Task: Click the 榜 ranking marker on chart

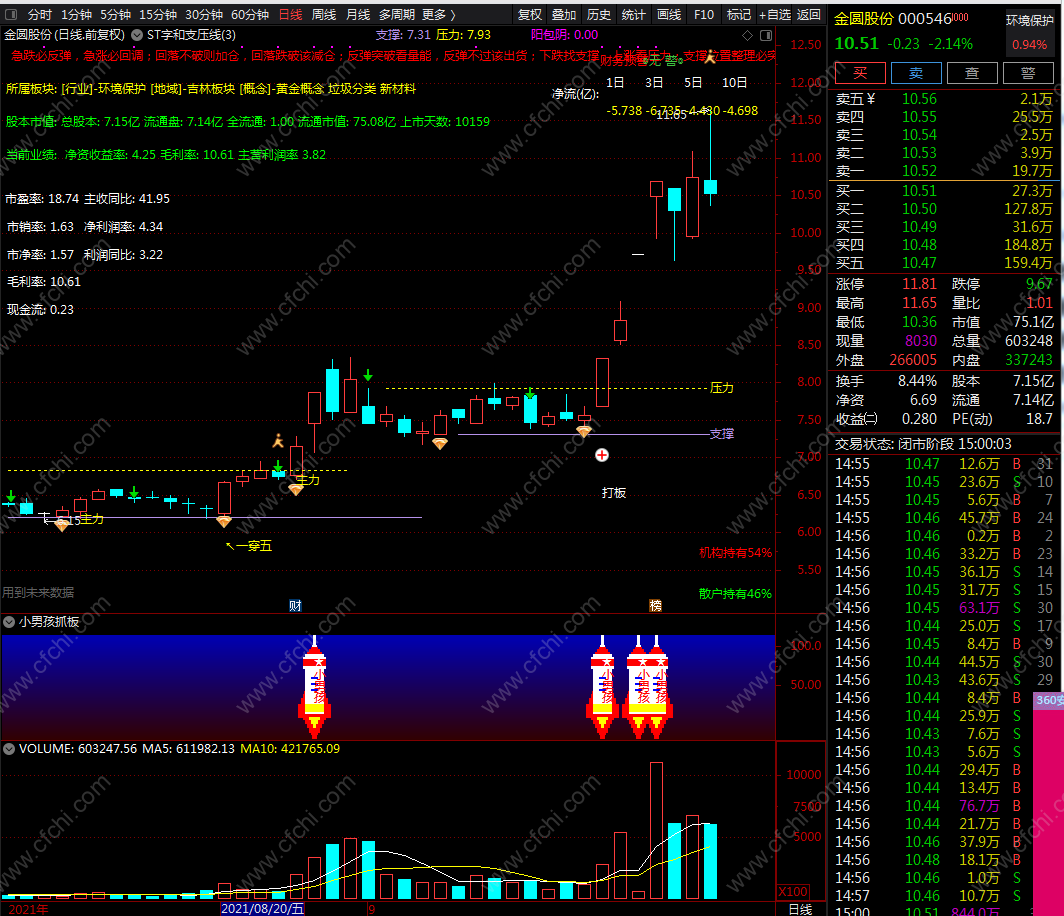Action: click(656, 605)
